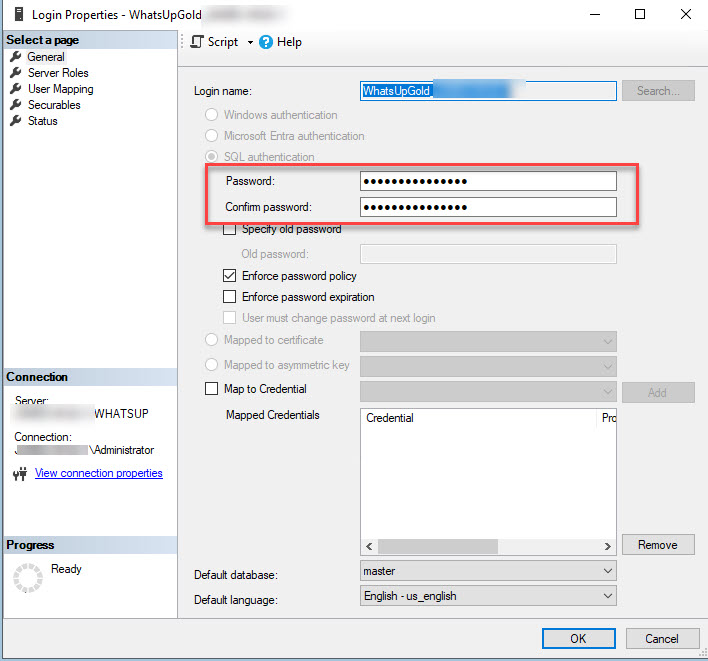Screen dimensions: 708x661
Task: Open the Status page
Action: click(x=42, y=121)
